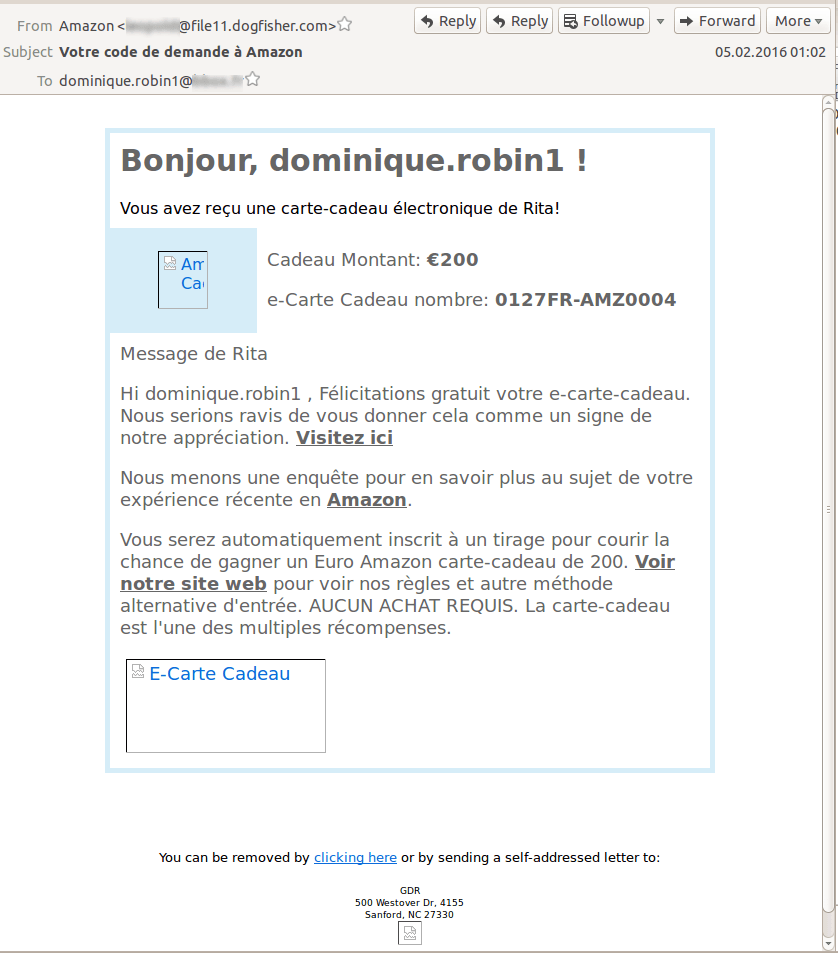Screen dimensions: 838x953
Task: Click the gift code 0127FR-AMZ0004
Action: click(585, 300)
